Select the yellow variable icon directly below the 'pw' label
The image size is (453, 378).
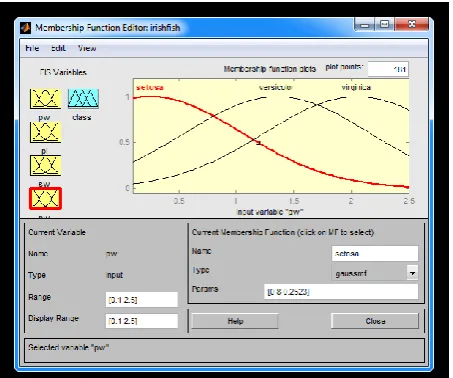tap(45, 132)
